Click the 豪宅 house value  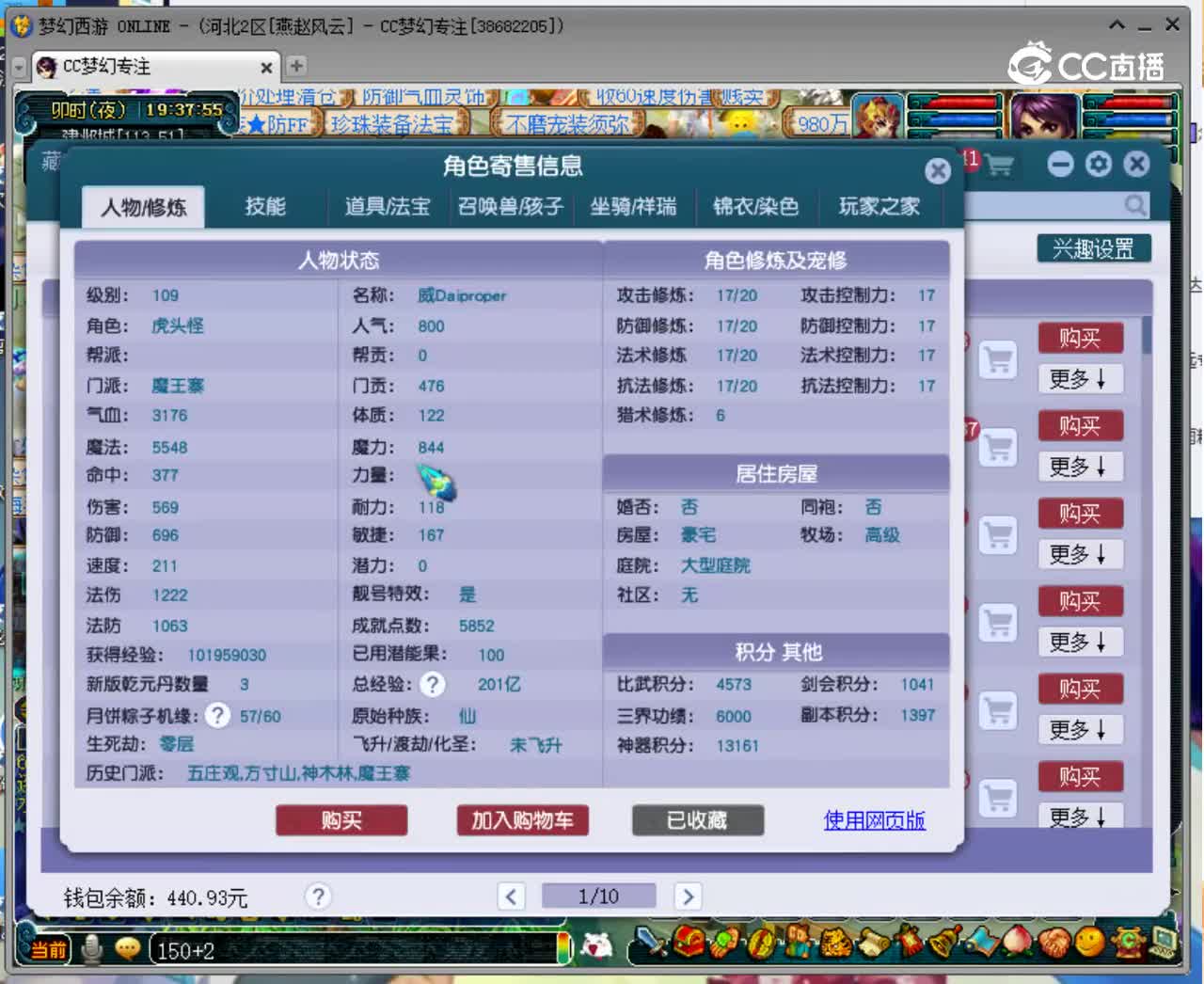(x=698, y=535)
